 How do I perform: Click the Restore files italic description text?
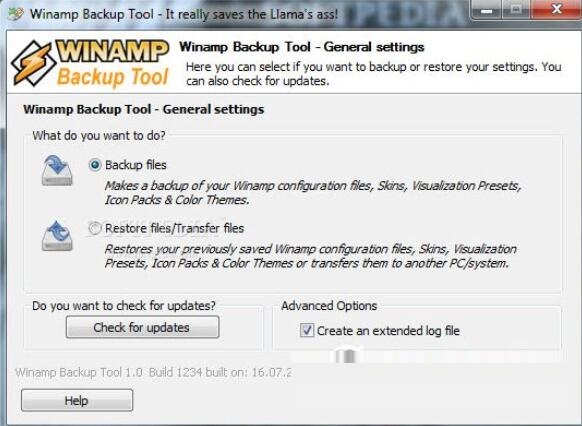tap(311, 256)
